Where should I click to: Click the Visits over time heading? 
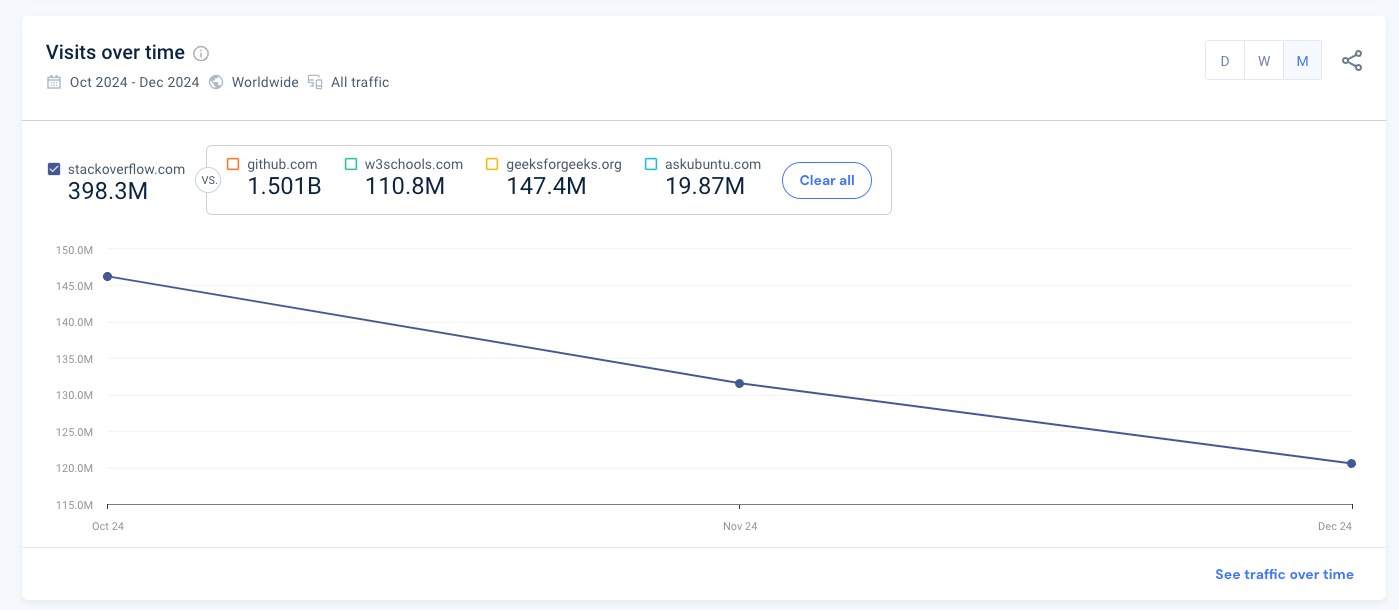click(115, 52)
